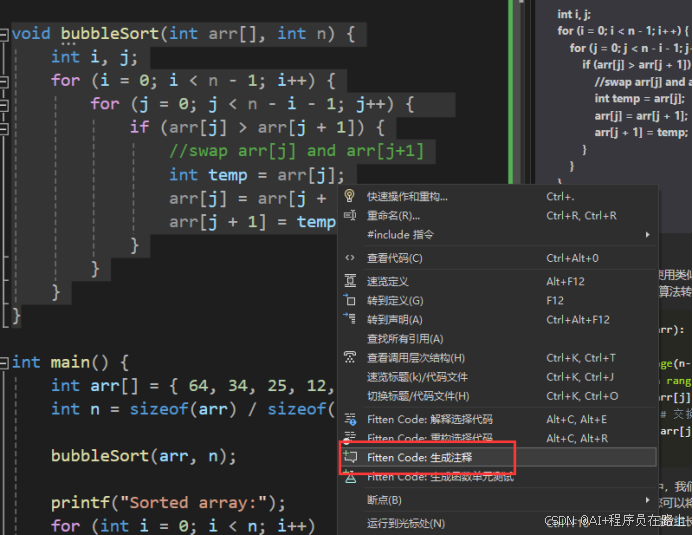Collapse the outer for loop fold marker
Viewport: 693px width, 535px height.
tap(4, 81)
